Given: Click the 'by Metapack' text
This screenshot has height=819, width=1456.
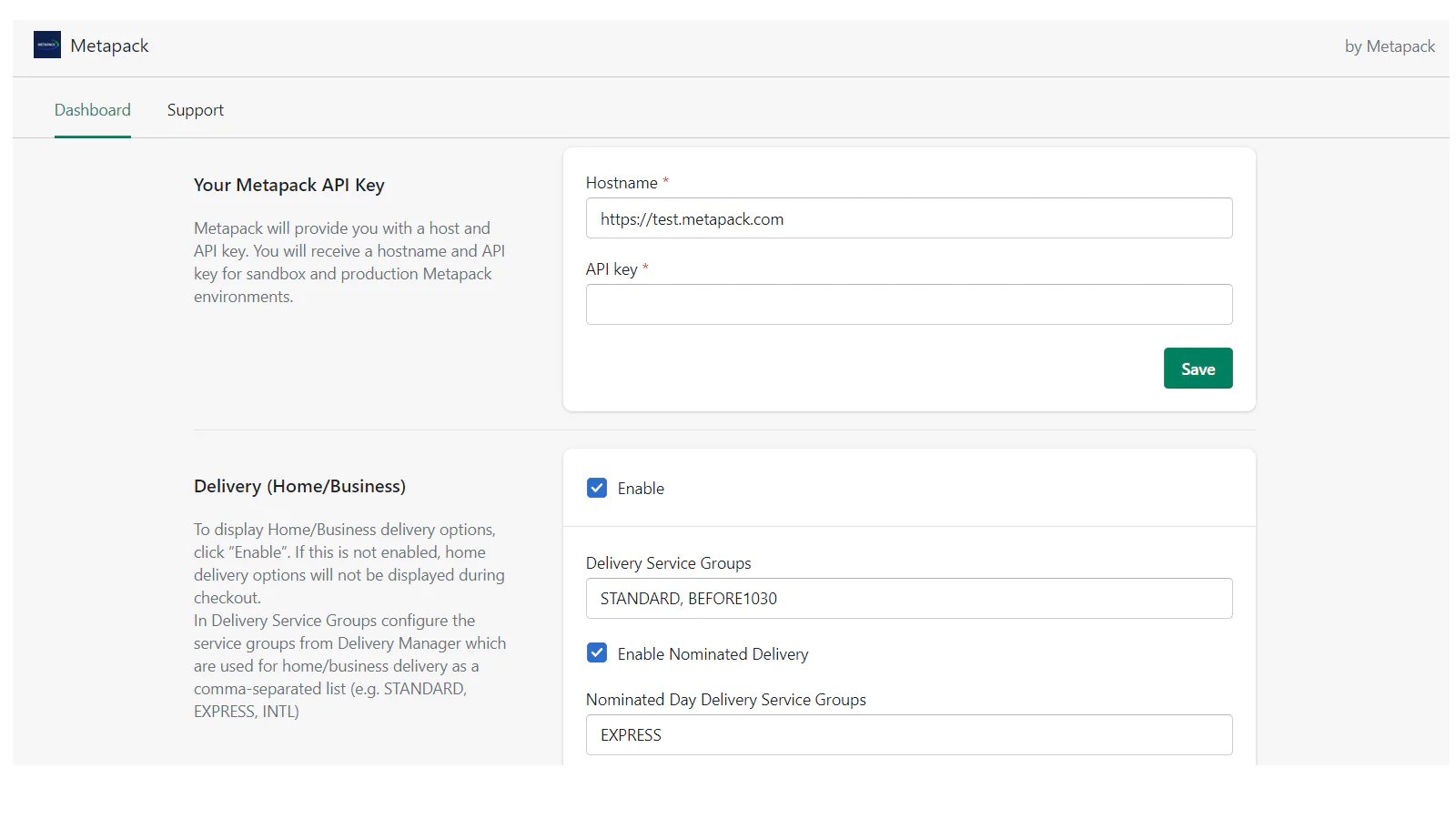Looking at the screenshot, I should pos(1390,46).
